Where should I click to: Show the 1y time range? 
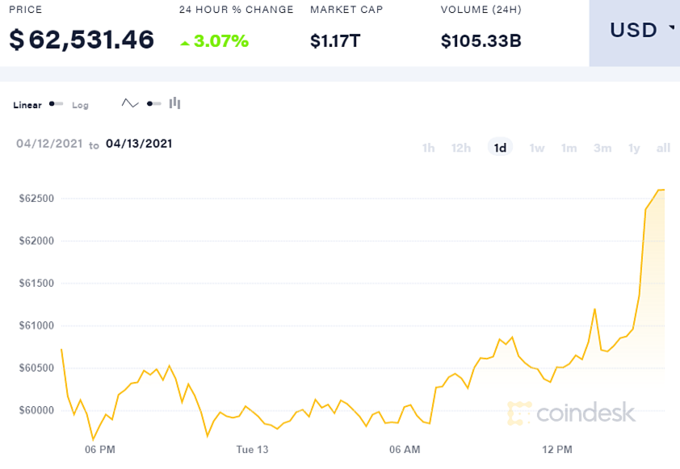tap(634, 148)
